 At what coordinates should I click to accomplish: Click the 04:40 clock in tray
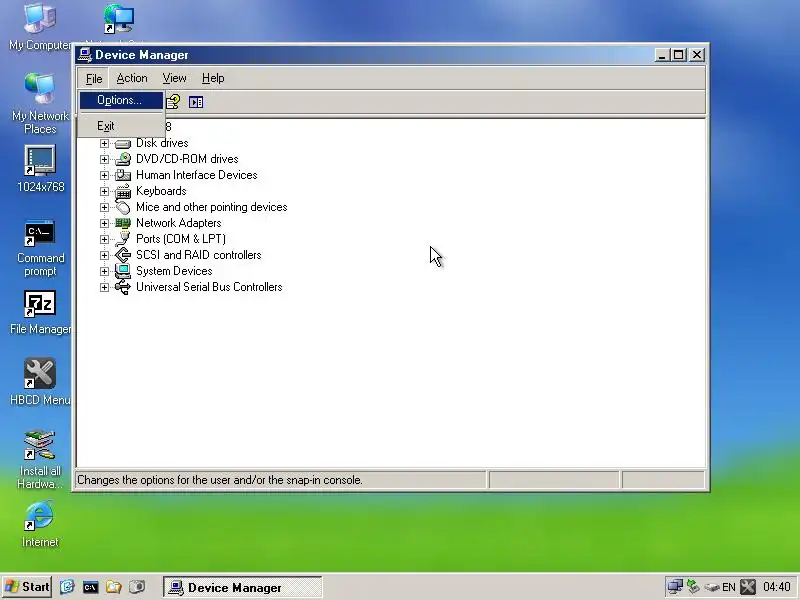pos(777,587)
